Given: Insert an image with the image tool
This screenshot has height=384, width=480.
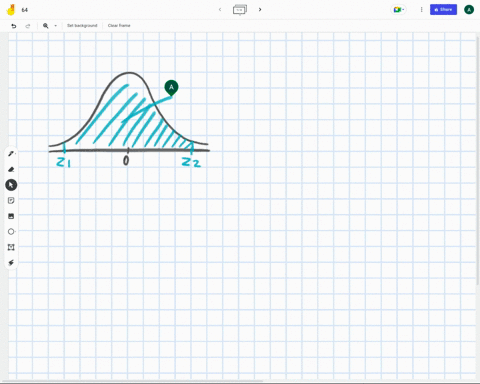Looking at the screenshot, I should tap(11, 216).
